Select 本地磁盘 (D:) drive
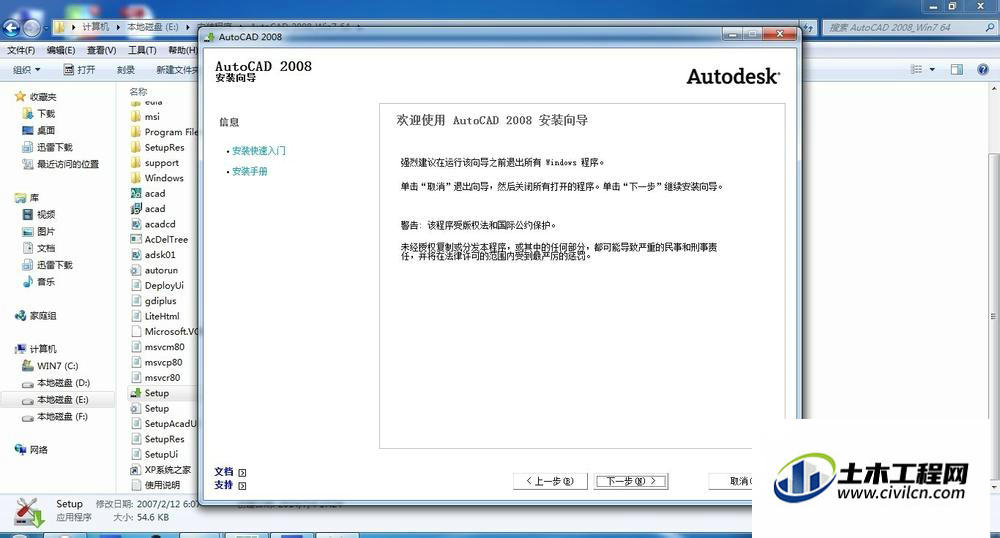This screenshot has height=538, width=1000. [56, 383]
